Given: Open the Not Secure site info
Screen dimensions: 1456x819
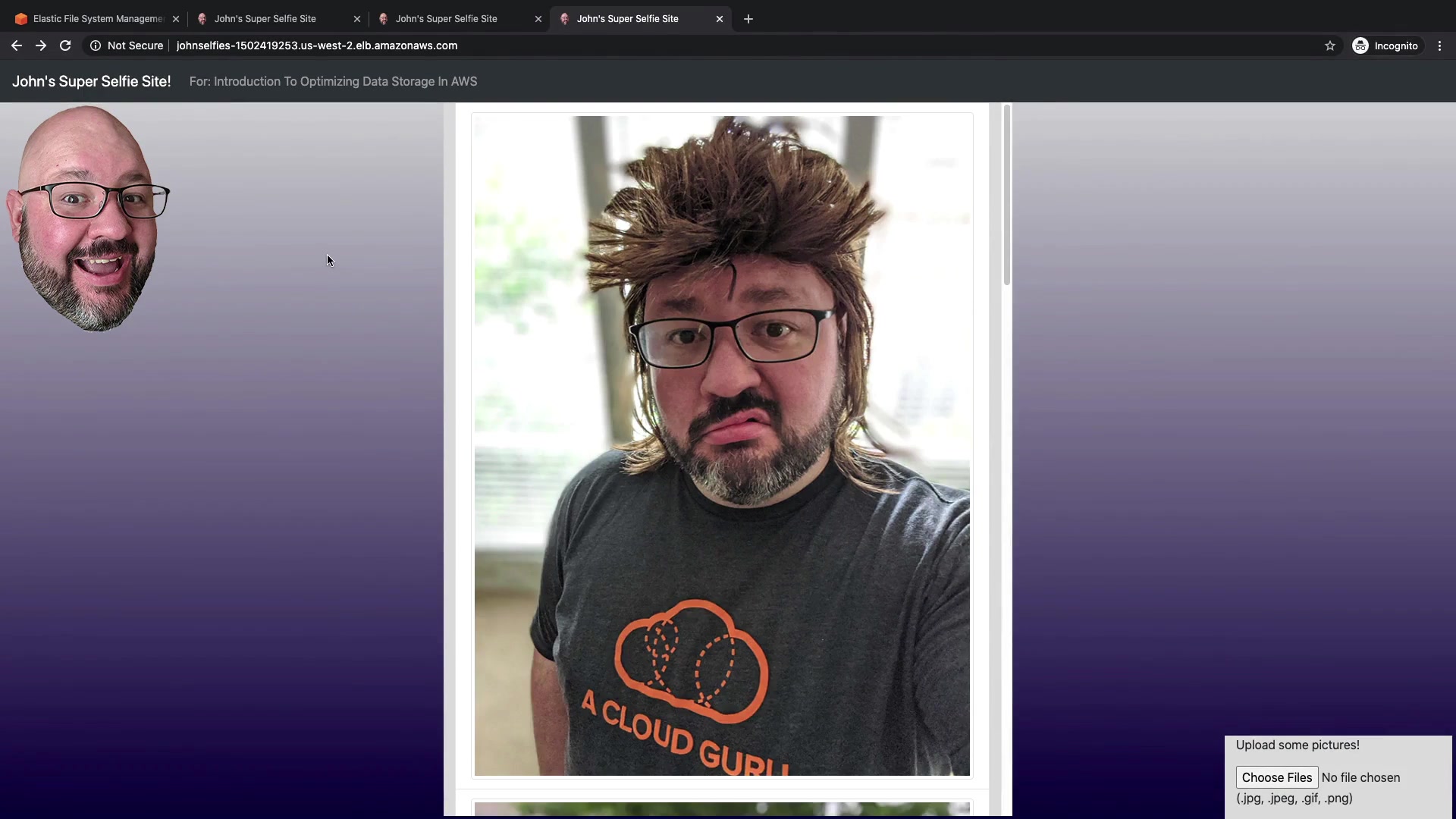Looking at the screenshot, I should click(x=127, y=45).
